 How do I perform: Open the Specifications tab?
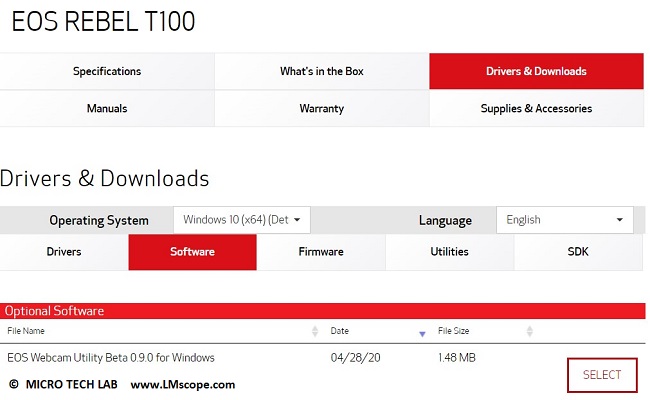click(107, 72)
